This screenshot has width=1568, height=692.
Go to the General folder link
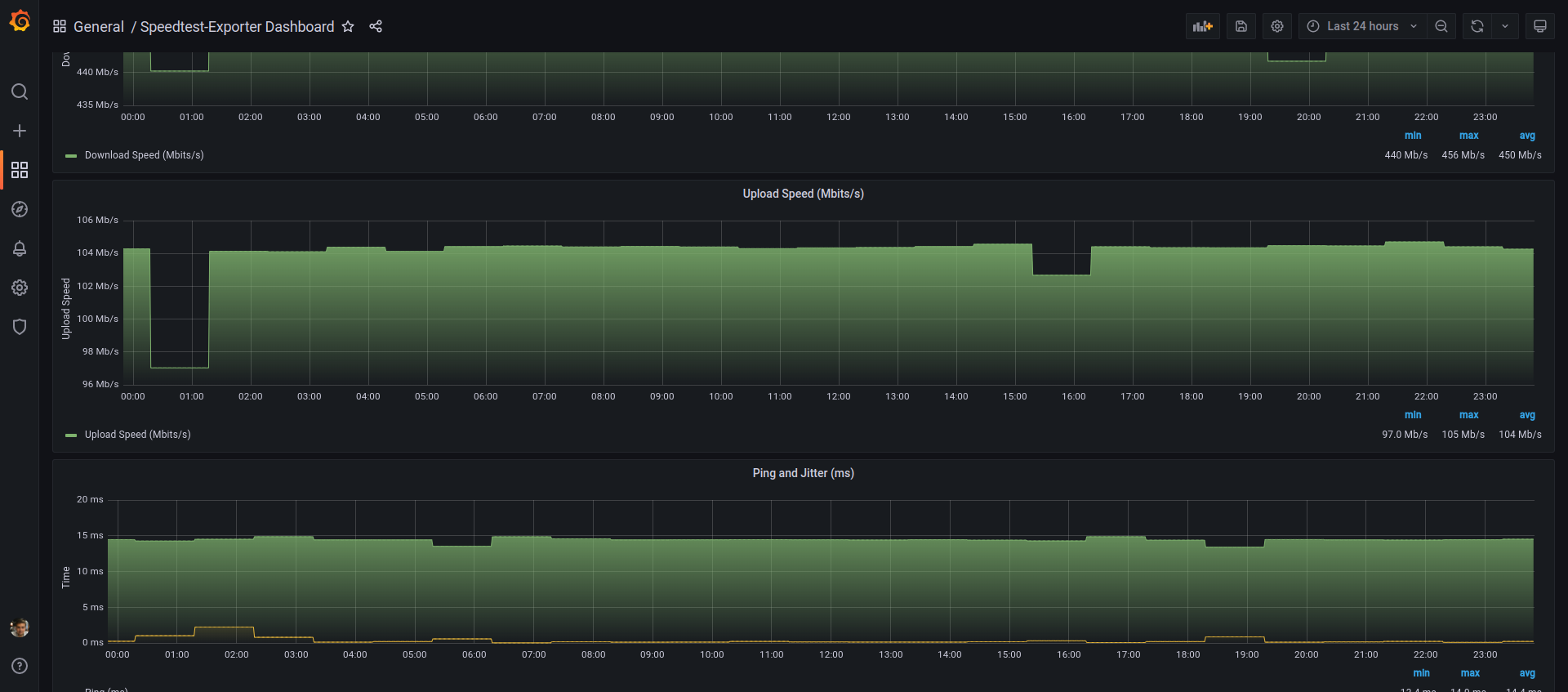(99, 26)
